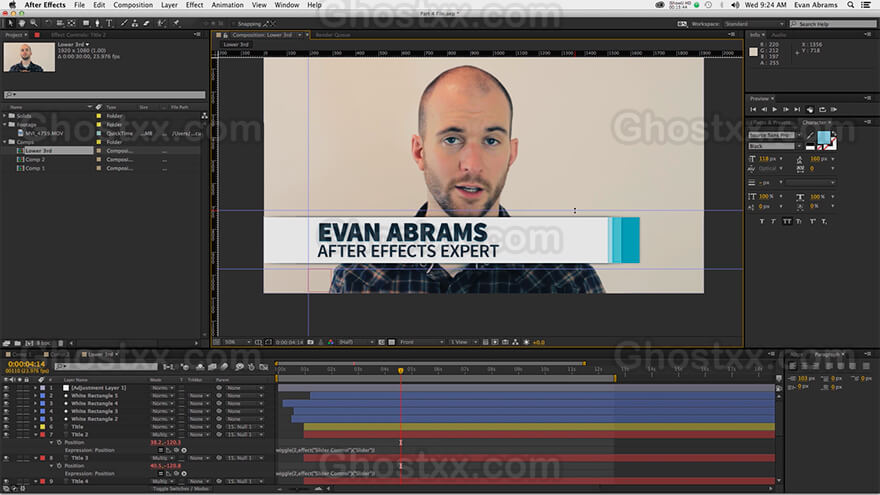Click the eyedropper in Character panel
The width and height of the screenshot is (880, 495).
click(x=810, y=135)
